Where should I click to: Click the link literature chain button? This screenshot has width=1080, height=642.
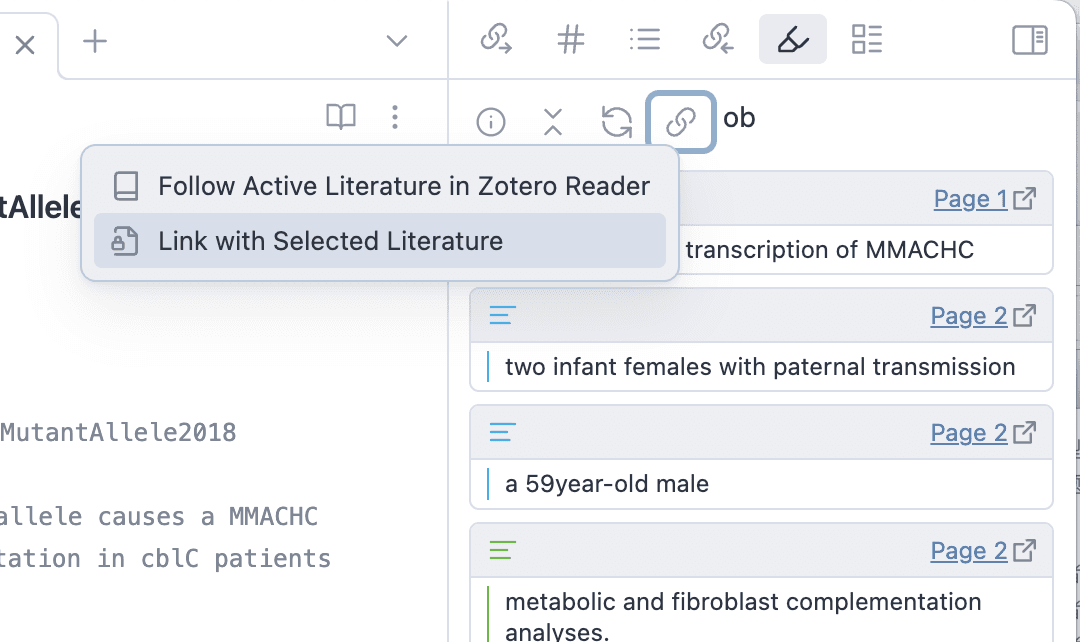(681, 122)
